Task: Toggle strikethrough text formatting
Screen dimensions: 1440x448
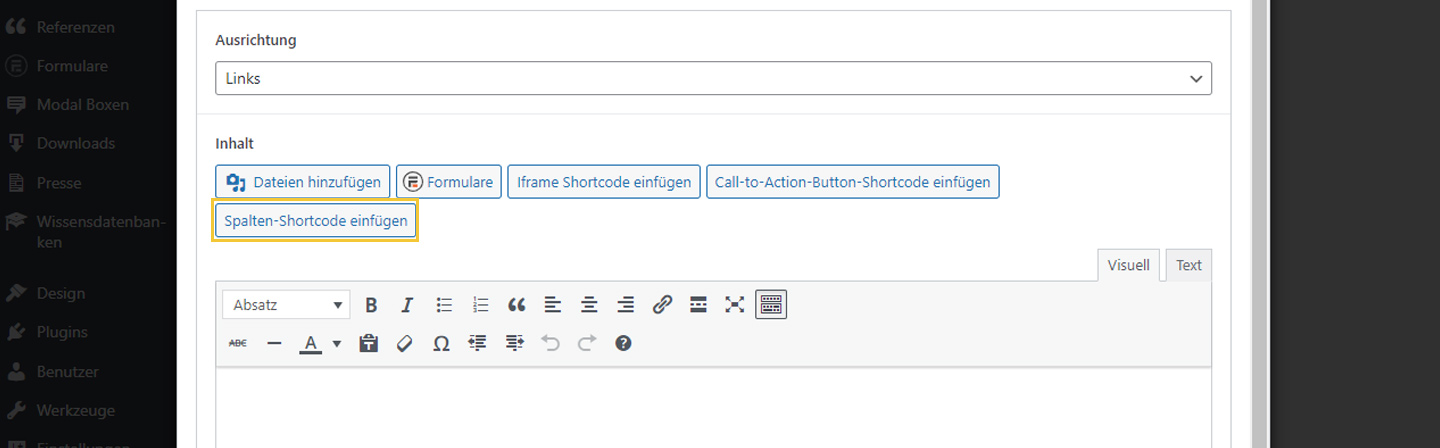Action: [x=238, y=343]
